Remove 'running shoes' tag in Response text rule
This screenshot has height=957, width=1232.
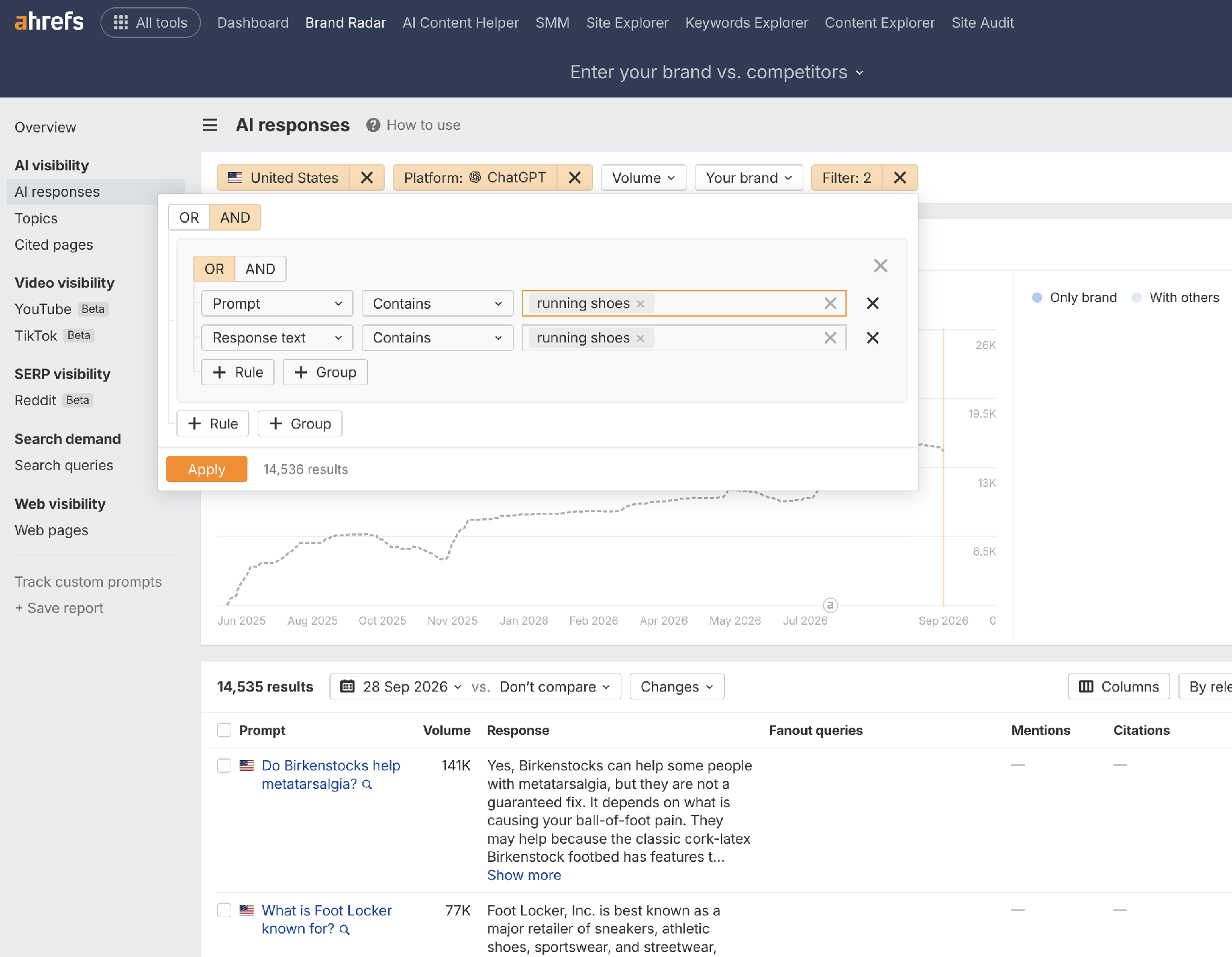pos(641,338)
